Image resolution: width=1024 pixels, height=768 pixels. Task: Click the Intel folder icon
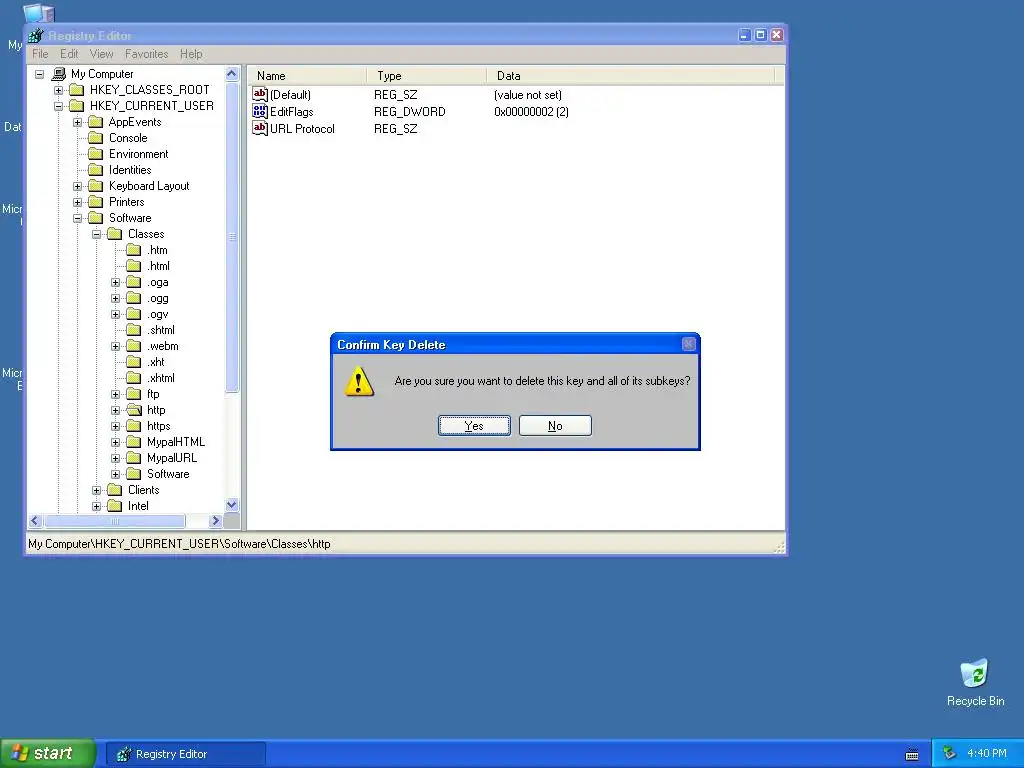coord(114,506)
